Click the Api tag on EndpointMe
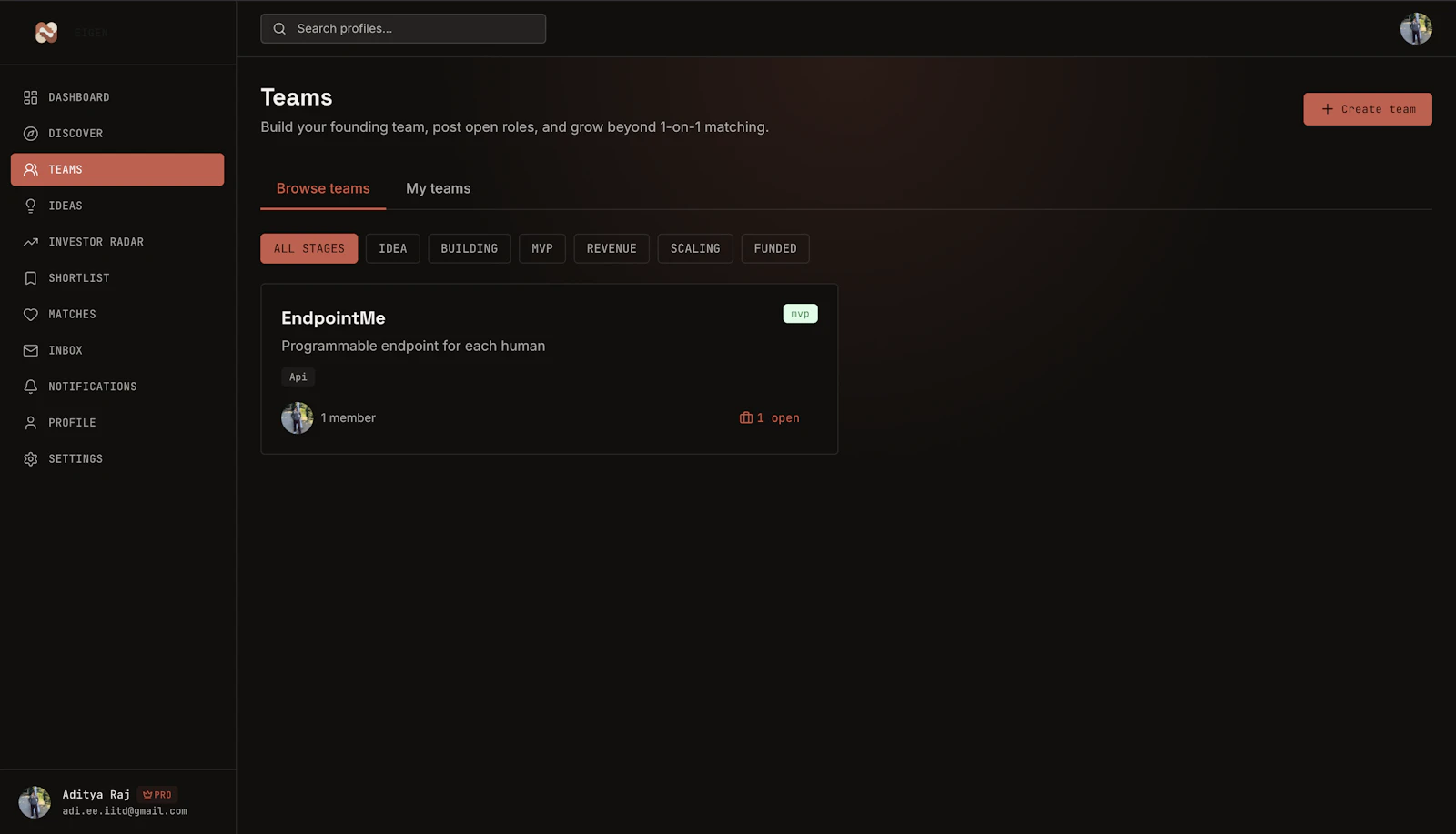Screen dimensions: 1456x834 point(298,377)
